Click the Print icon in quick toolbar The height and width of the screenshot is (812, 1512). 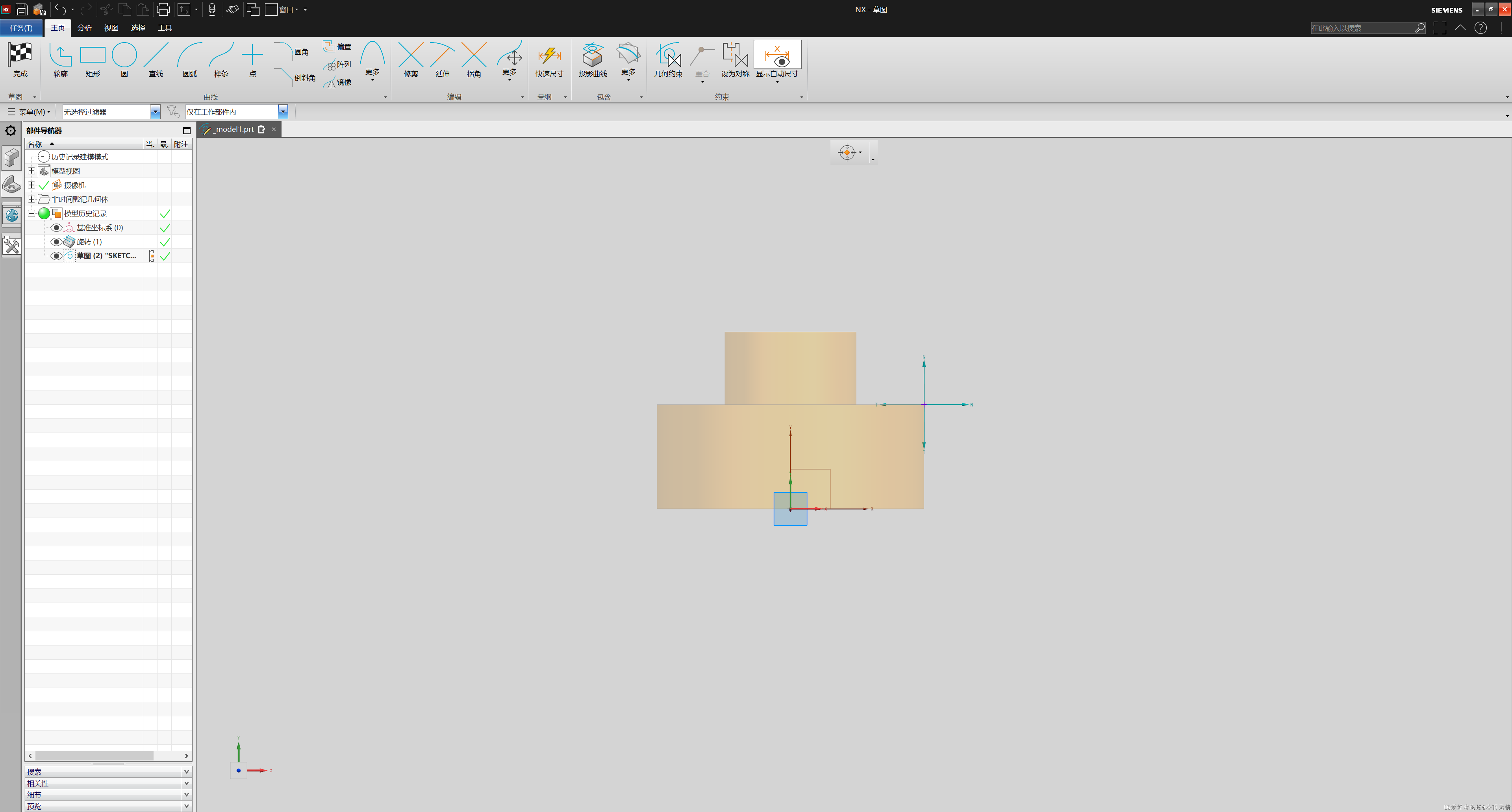(x=163, y=9)
